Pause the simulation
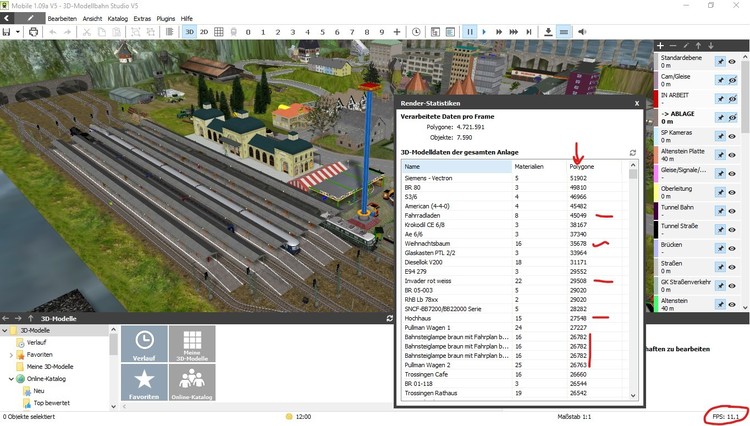The image size is (750, 426). [470, 32]
